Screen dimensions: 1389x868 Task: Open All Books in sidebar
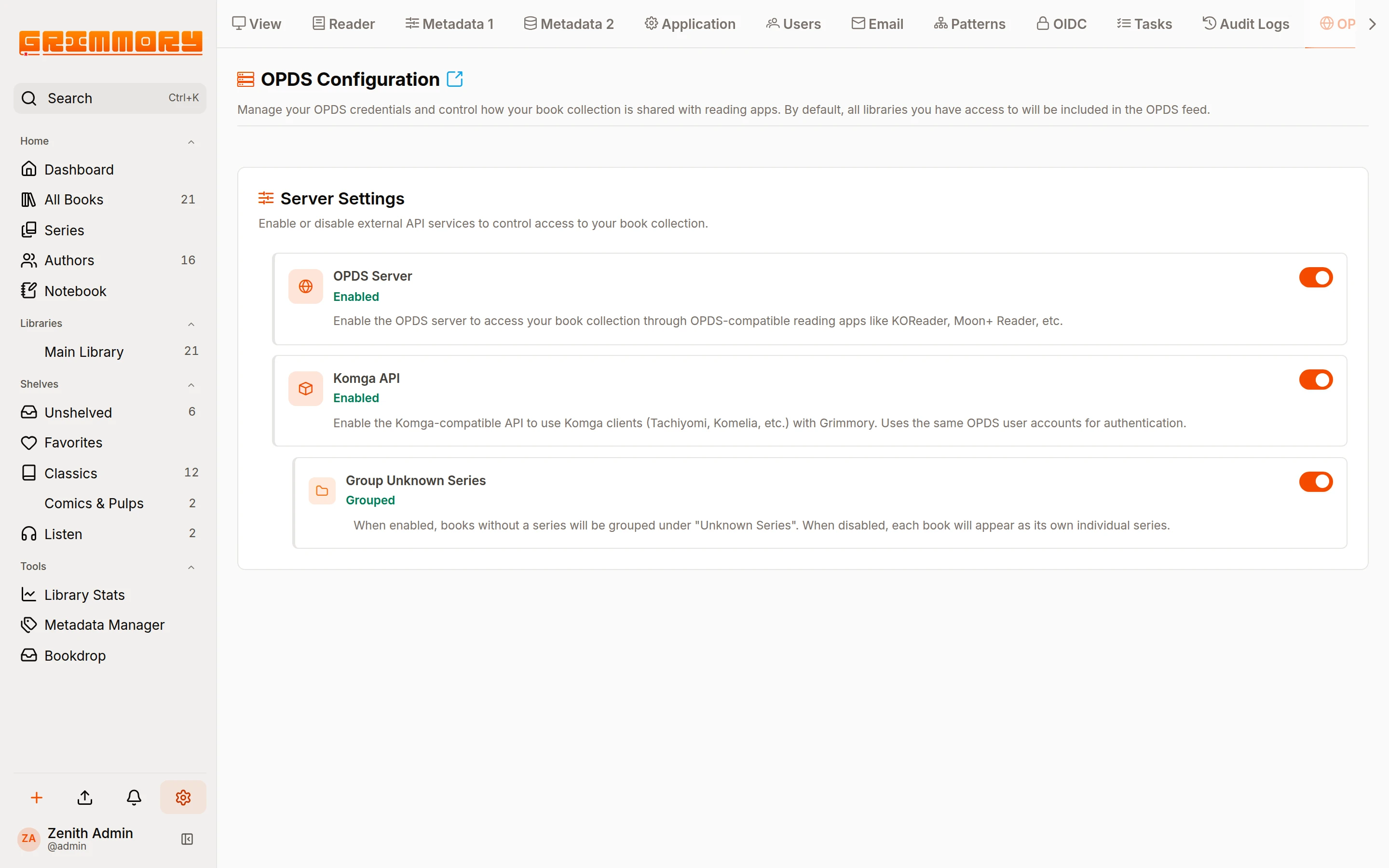tap(109, 199)
